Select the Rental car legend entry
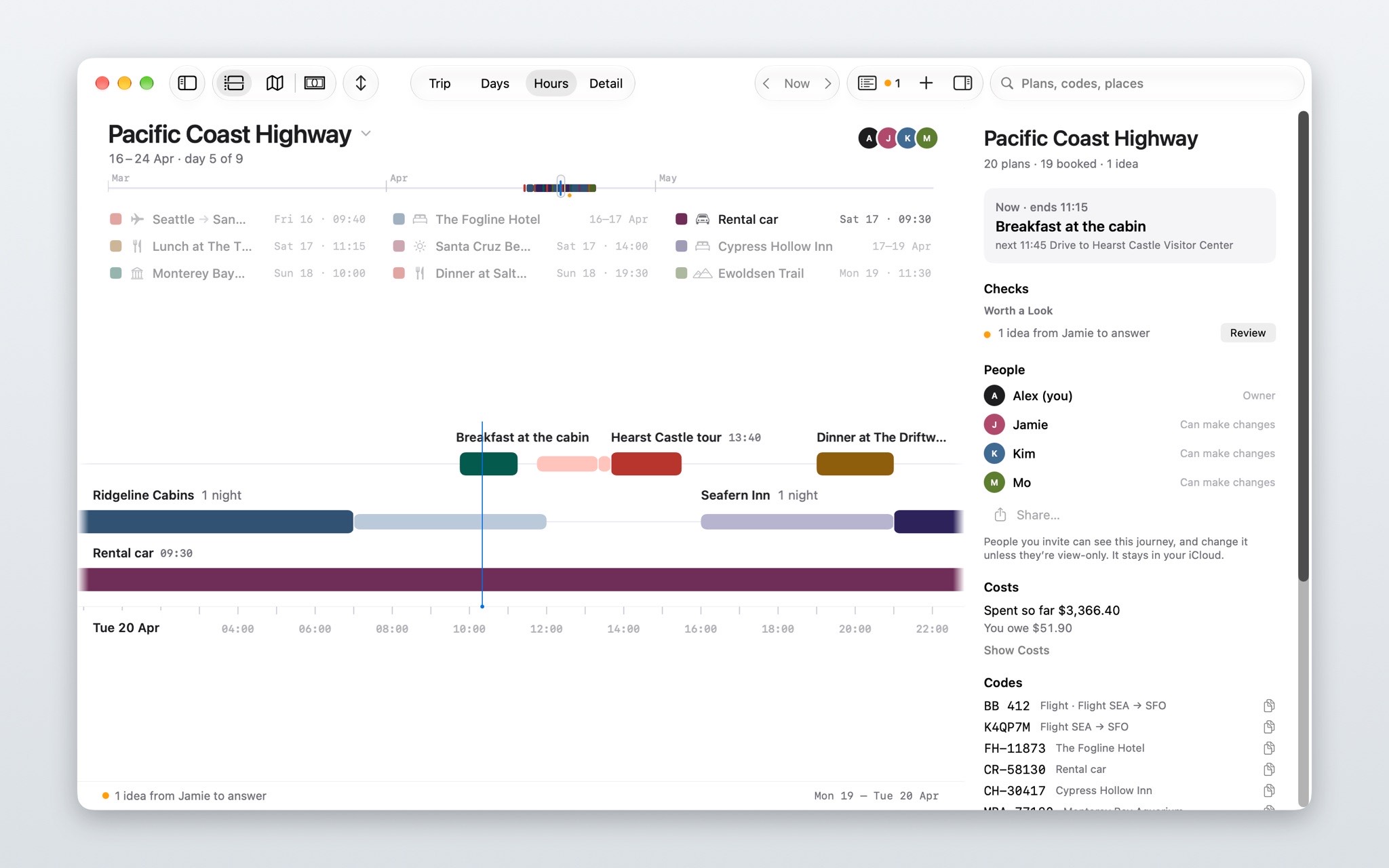 [x=803, y=219]
